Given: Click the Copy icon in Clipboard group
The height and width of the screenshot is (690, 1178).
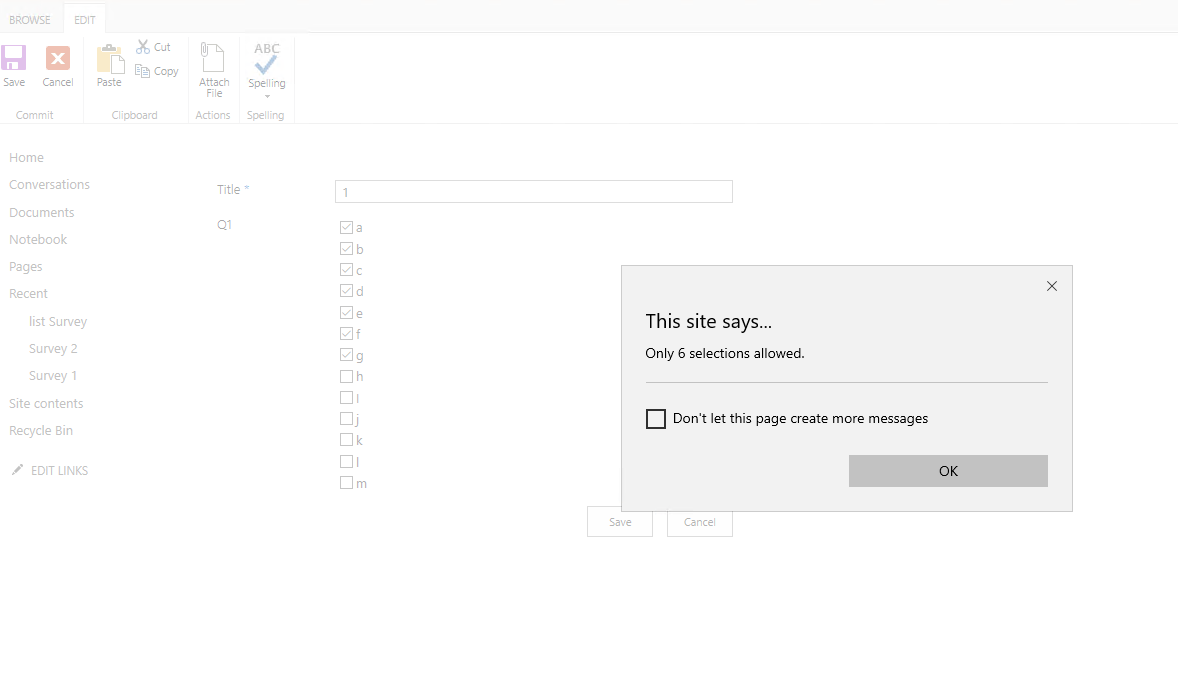Looking at the screenshot, I should click(x=143, y=71).
